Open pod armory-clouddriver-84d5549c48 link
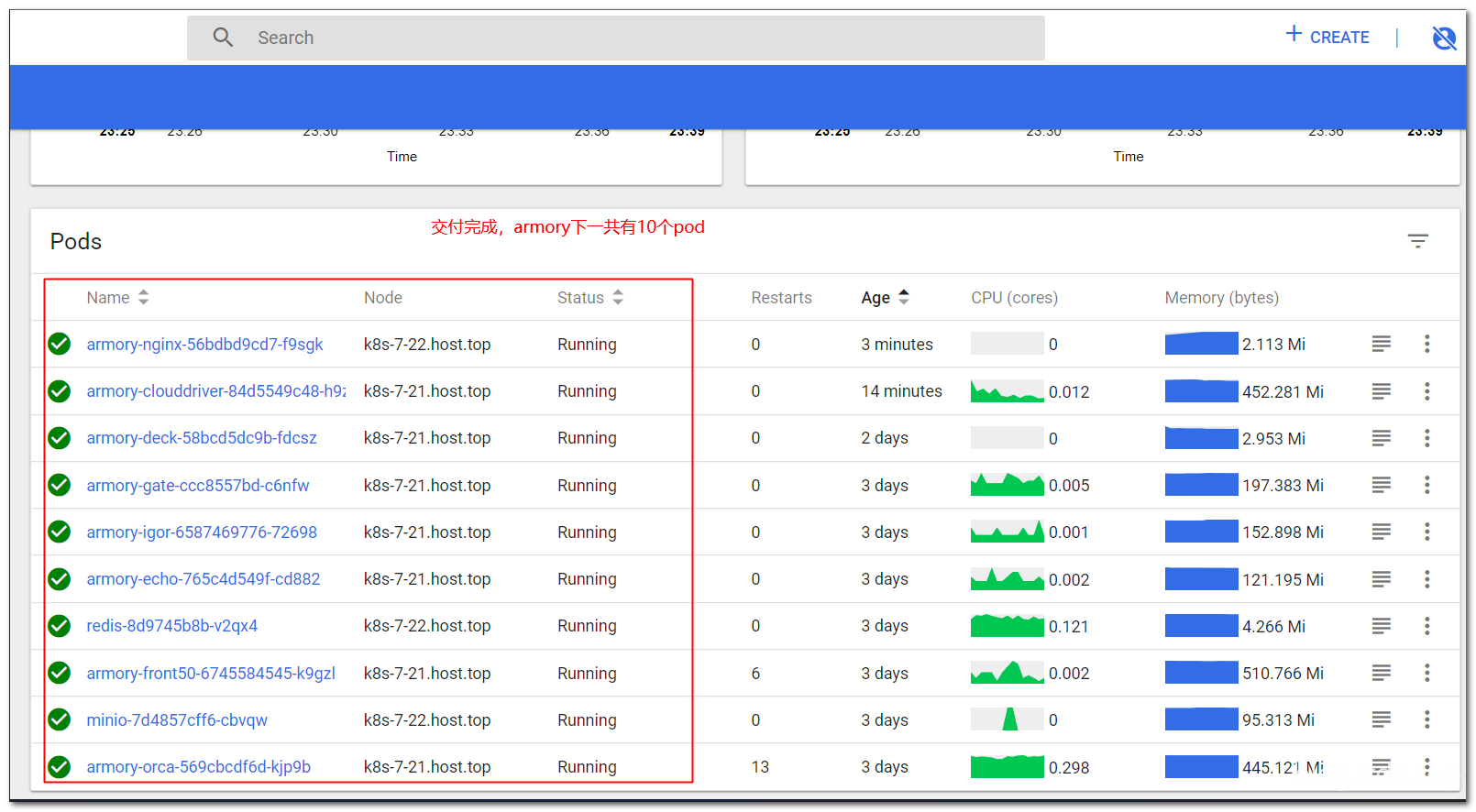Image resolution: width=1476 pixels, height=812 pixels. [216, 391]
